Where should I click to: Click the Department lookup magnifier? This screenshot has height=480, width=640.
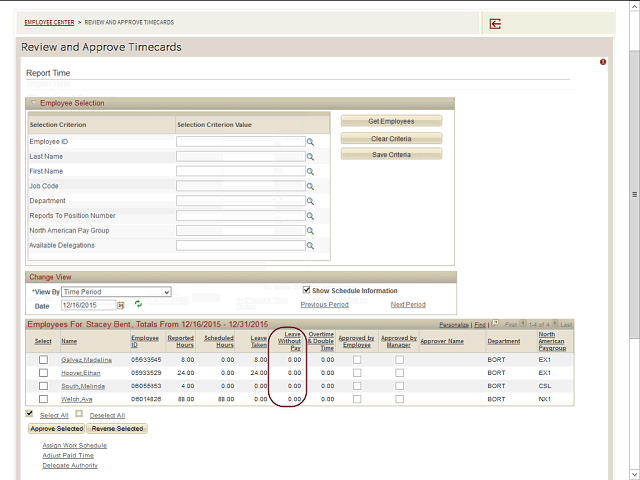(x=310, y=201)
